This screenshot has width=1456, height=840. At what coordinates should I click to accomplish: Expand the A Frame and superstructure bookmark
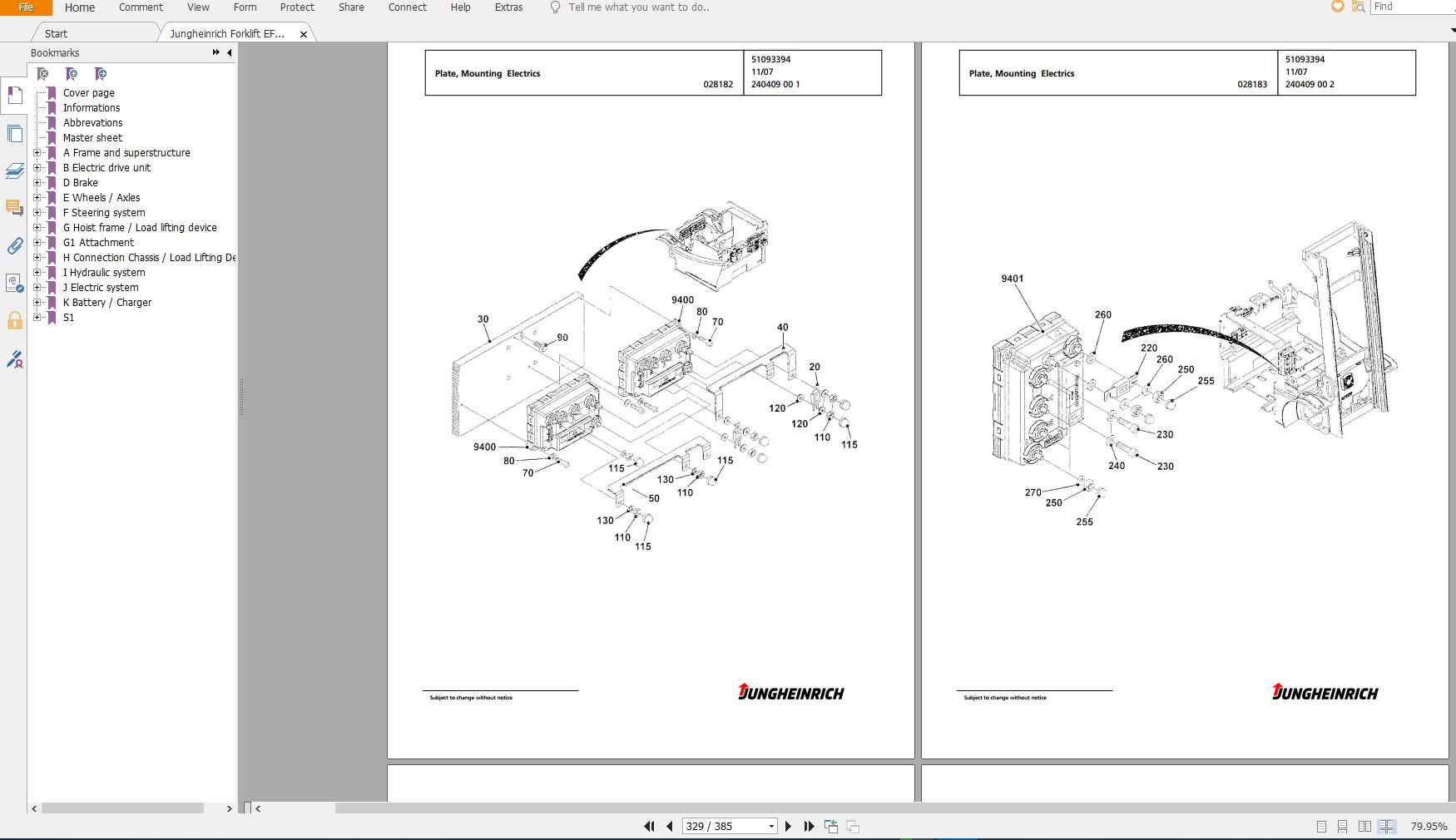(37, 153)
